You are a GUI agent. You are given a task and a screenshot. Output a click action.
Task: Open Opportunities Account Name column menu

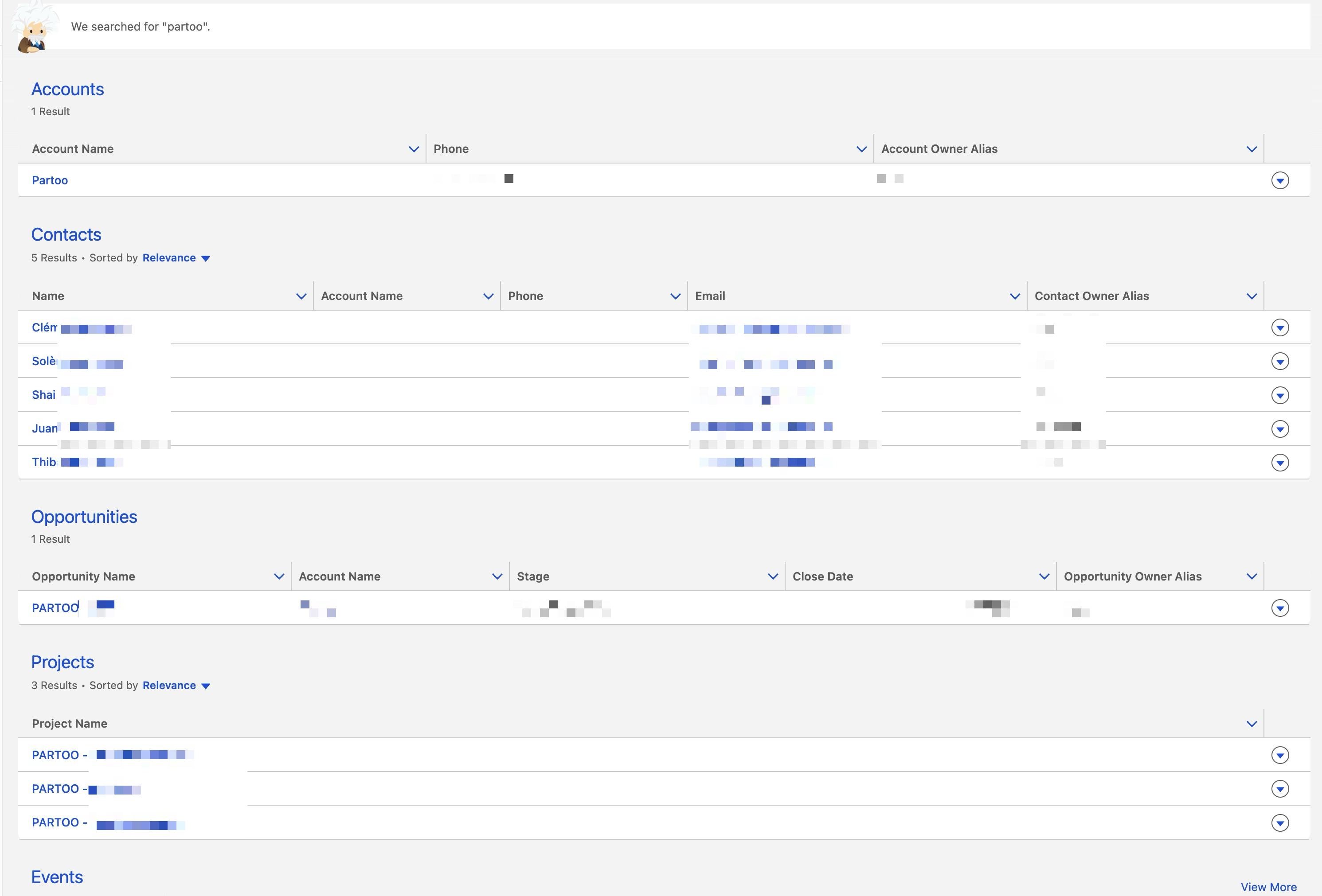point(497,577)
